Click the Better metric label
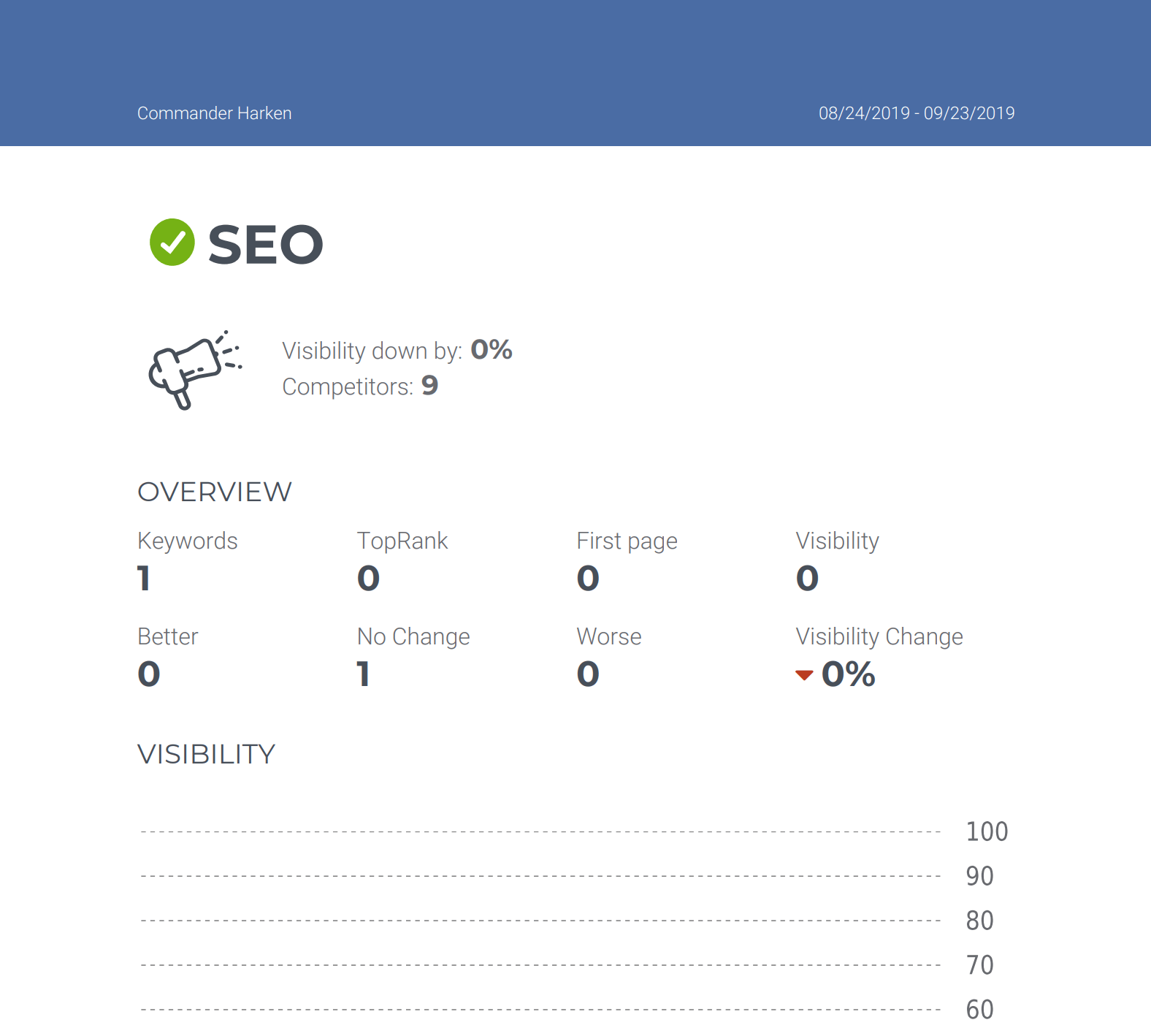Viewport: 1151px width, 1036px height. (x=167, y=636)
